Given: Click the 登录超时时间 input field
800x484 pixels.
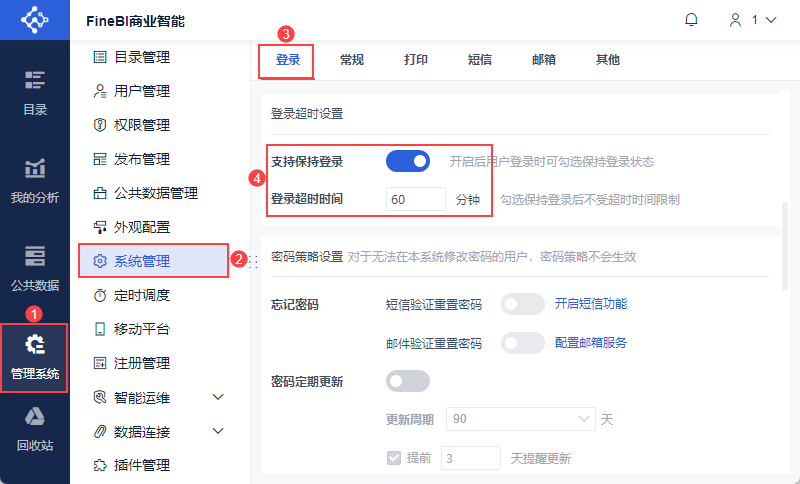Looking at the screenshot, I should pos(415,199).
